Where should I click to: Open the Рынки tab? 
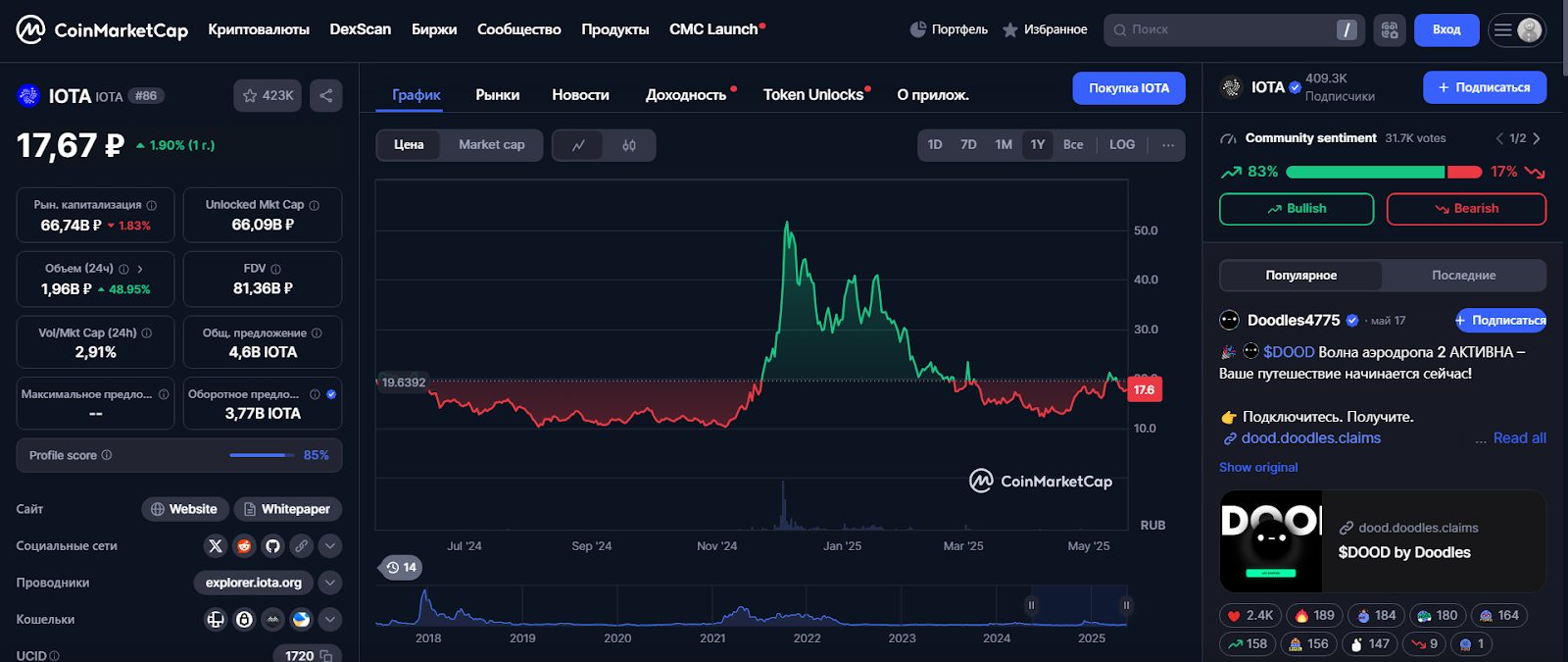498,95
